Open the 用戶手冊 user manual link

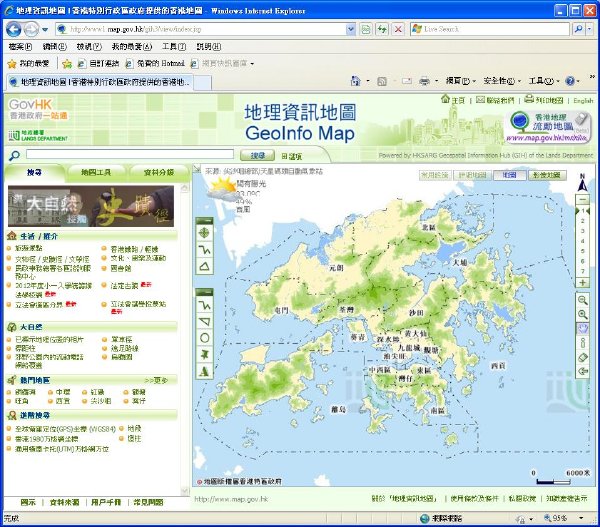106,502
